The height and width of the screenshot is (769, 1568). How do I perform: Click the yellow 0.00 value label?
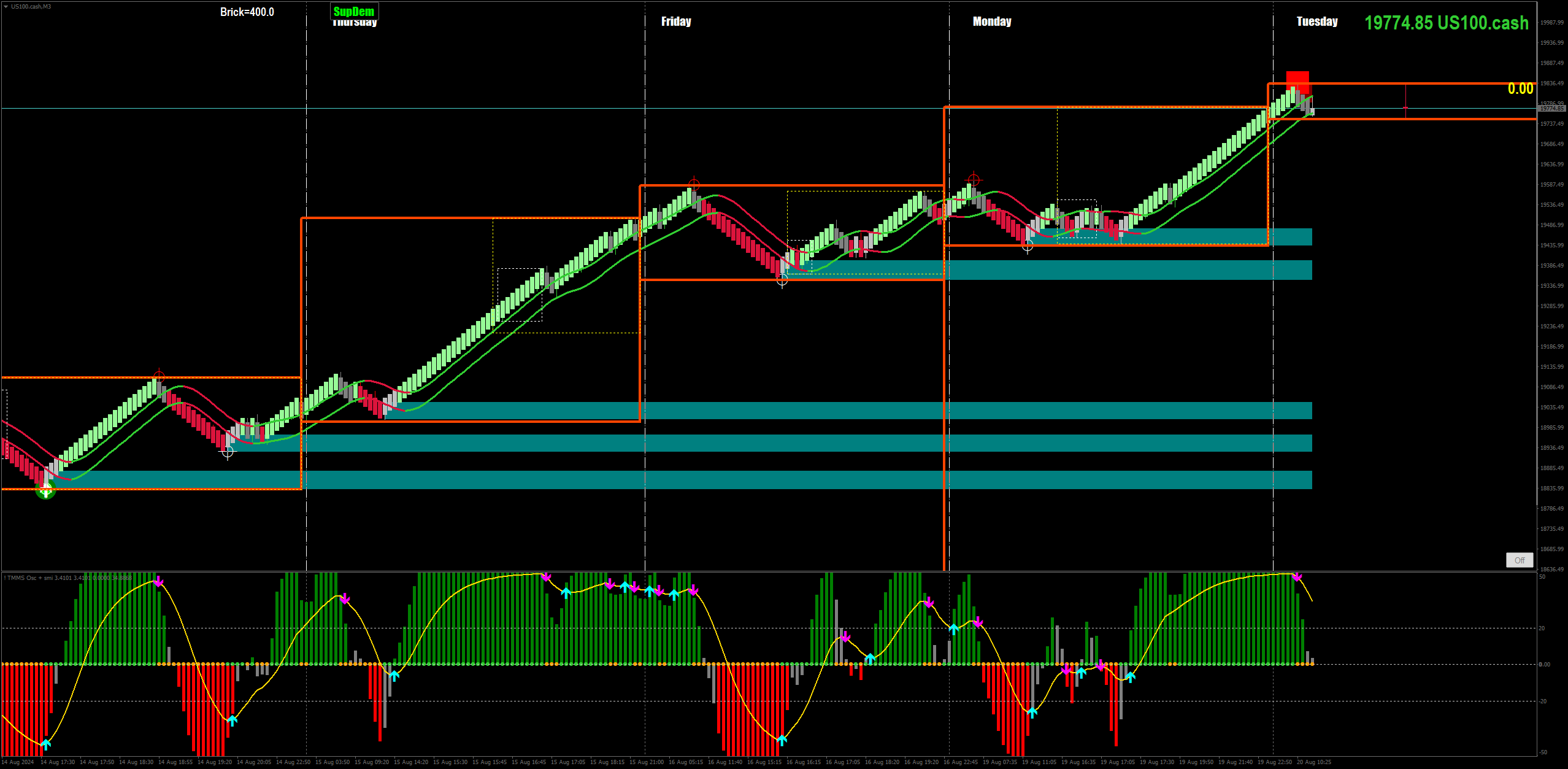click(1520, 89)
